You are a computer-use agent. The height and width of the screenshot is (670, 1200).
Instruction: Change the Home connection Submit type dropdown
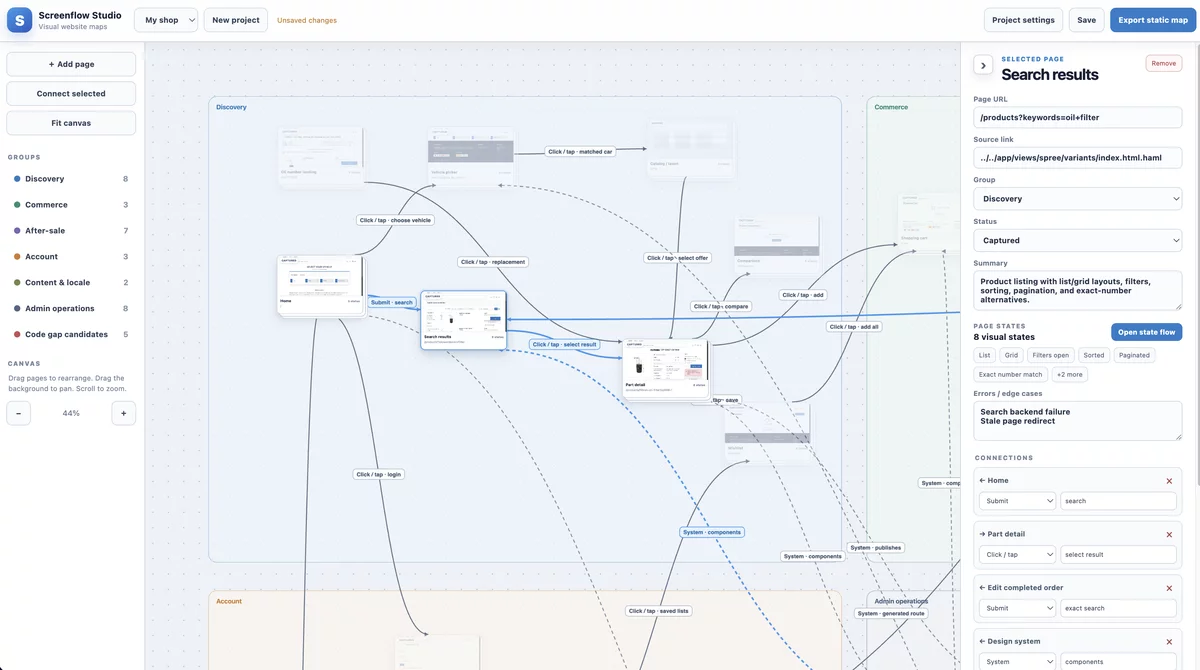[x=1018, y=501]
